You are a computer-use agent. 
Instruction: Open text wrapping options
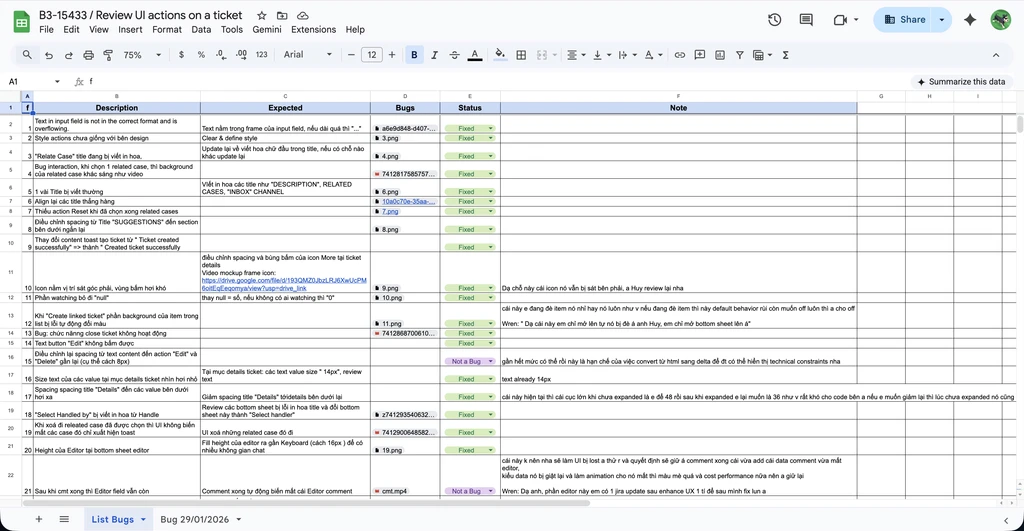point(626,55)
